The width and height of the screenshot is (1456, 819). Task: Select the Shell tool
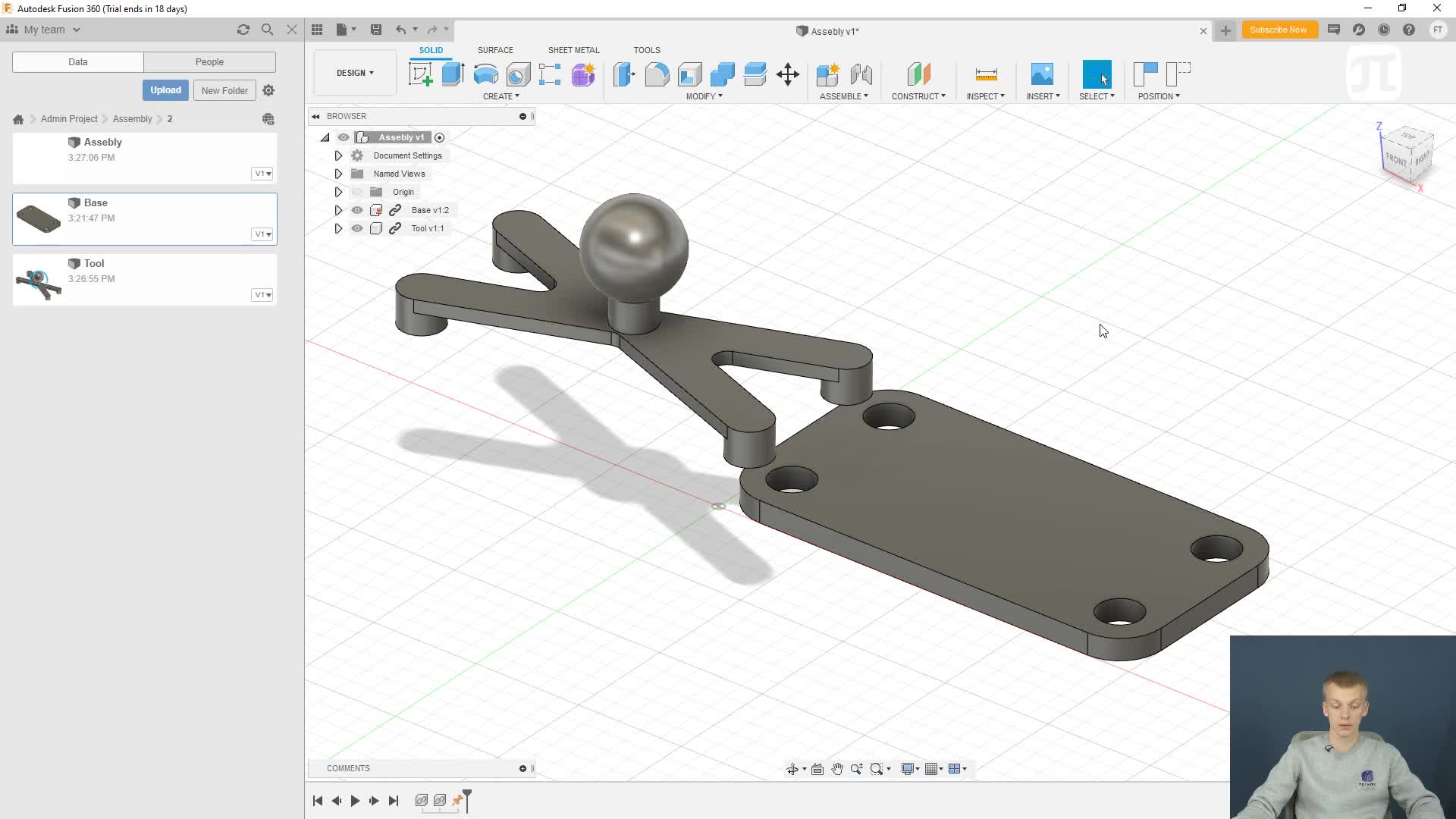tap(689, 74)
